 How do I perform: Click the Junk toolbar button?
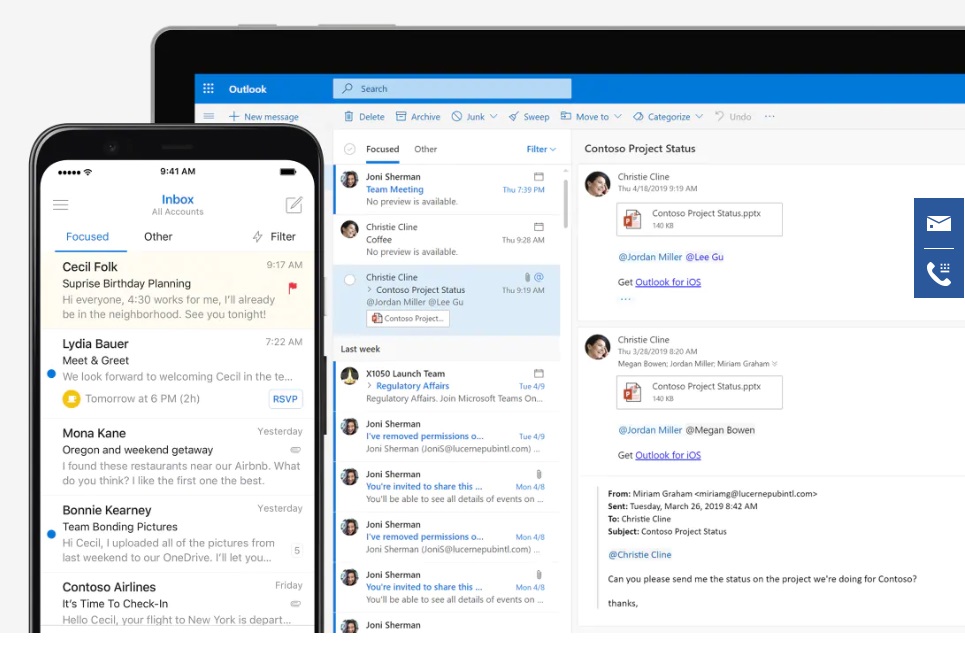click(468, 116)
